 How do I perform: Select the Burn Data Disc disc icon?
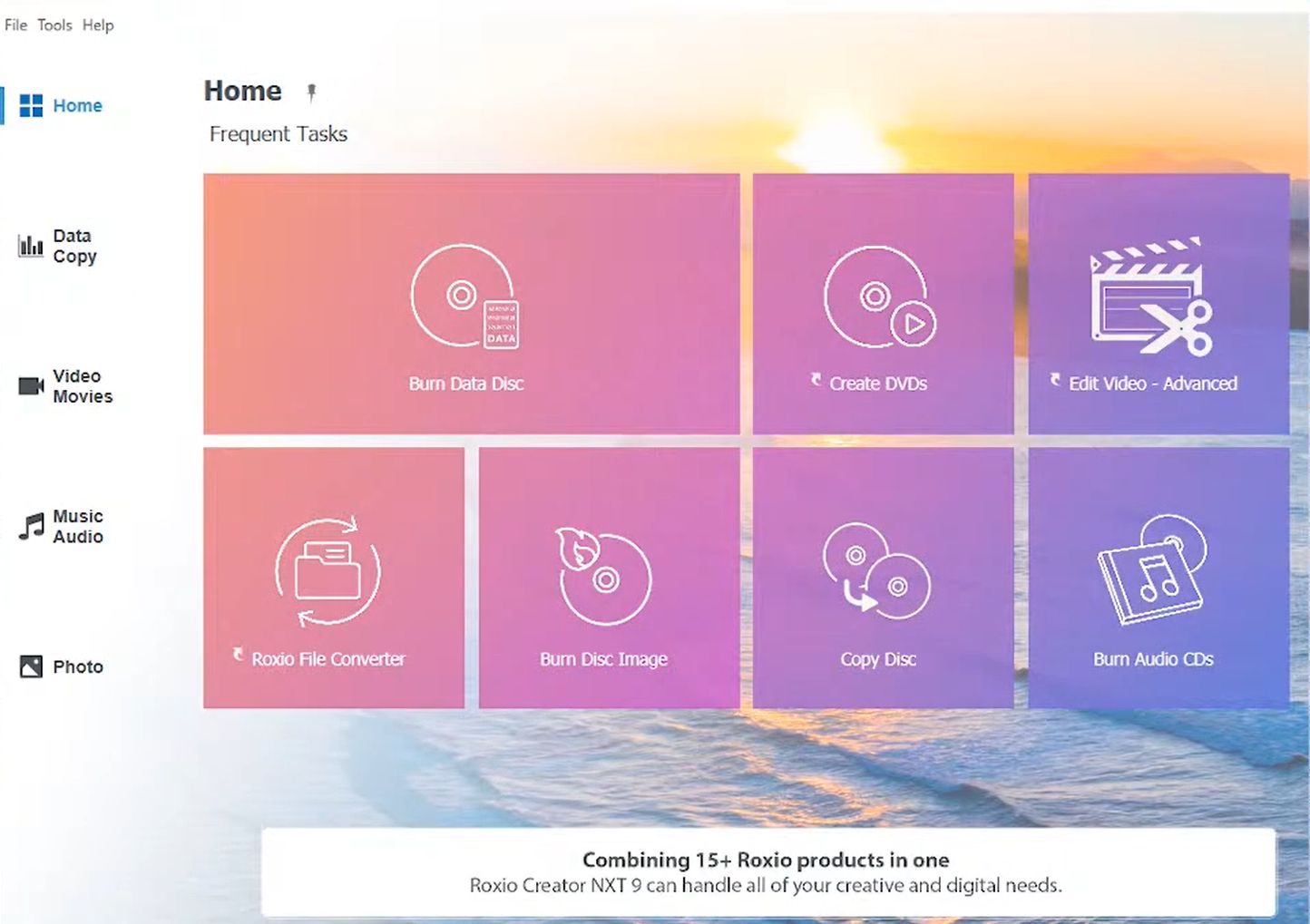(x=465, y=299)
